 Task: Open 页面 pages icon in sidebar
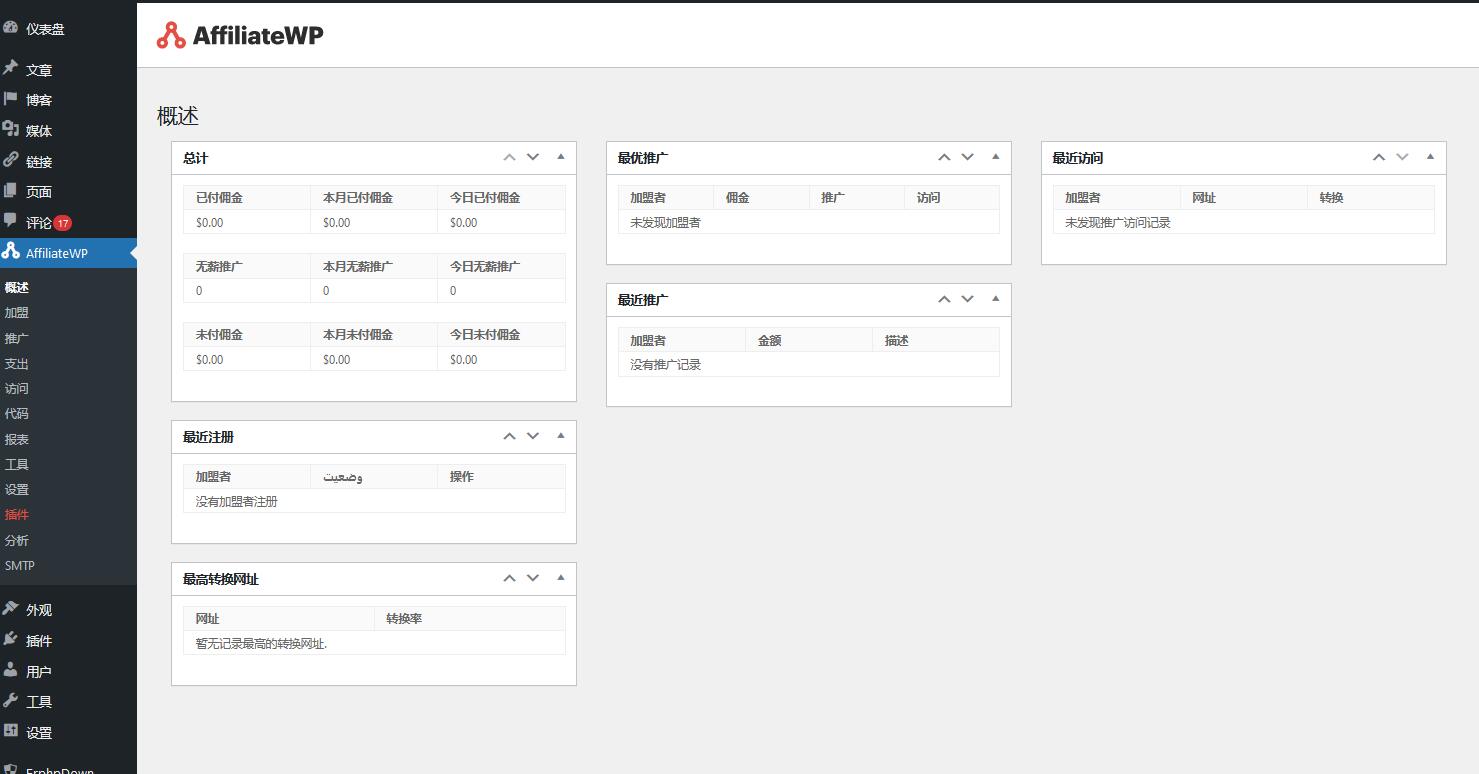(x=11, y=191)
